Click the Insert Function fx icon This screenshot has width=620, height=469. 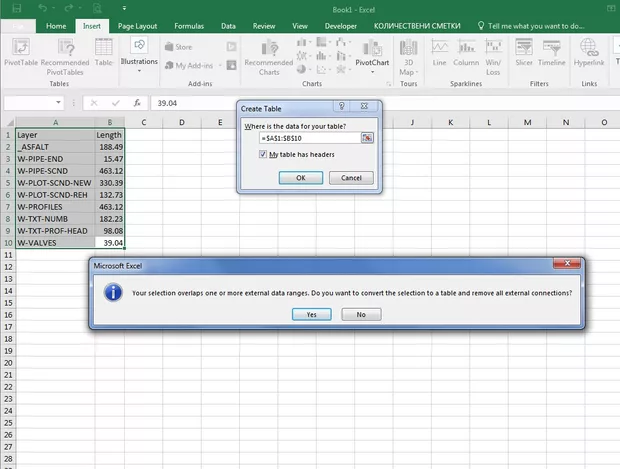tap(137, 102)
